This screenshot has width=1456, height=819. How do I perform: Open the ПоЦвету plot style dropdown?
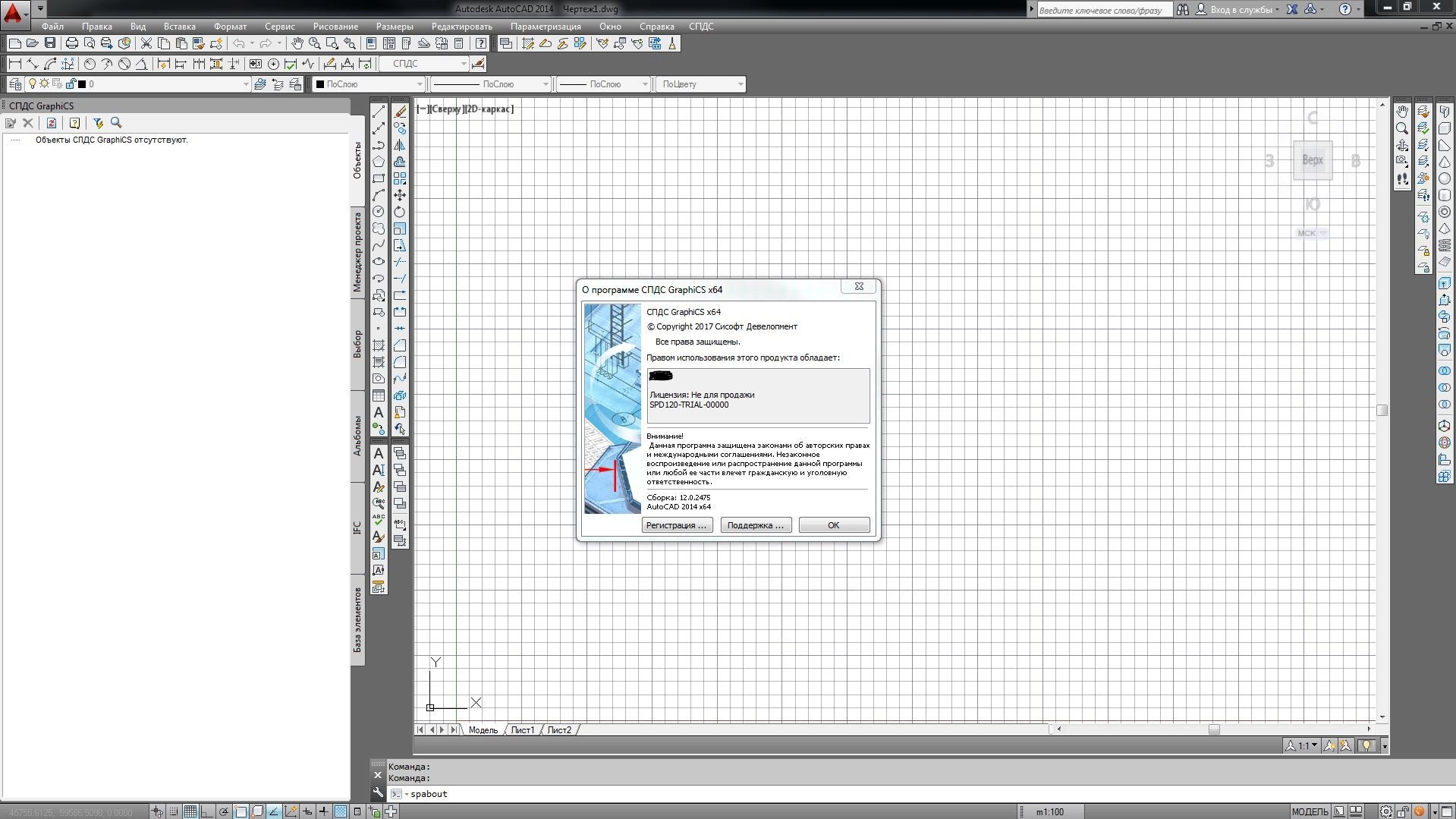click(x=701, y=84)
